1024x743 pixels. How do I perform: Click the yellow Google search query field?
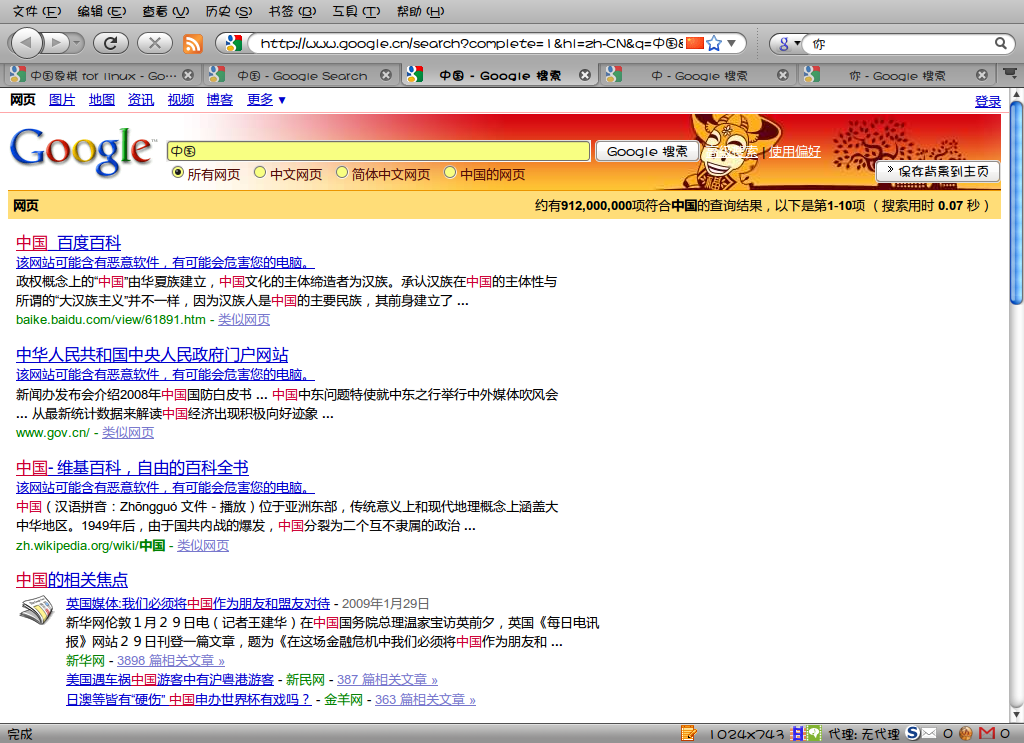tap(379, 151)
